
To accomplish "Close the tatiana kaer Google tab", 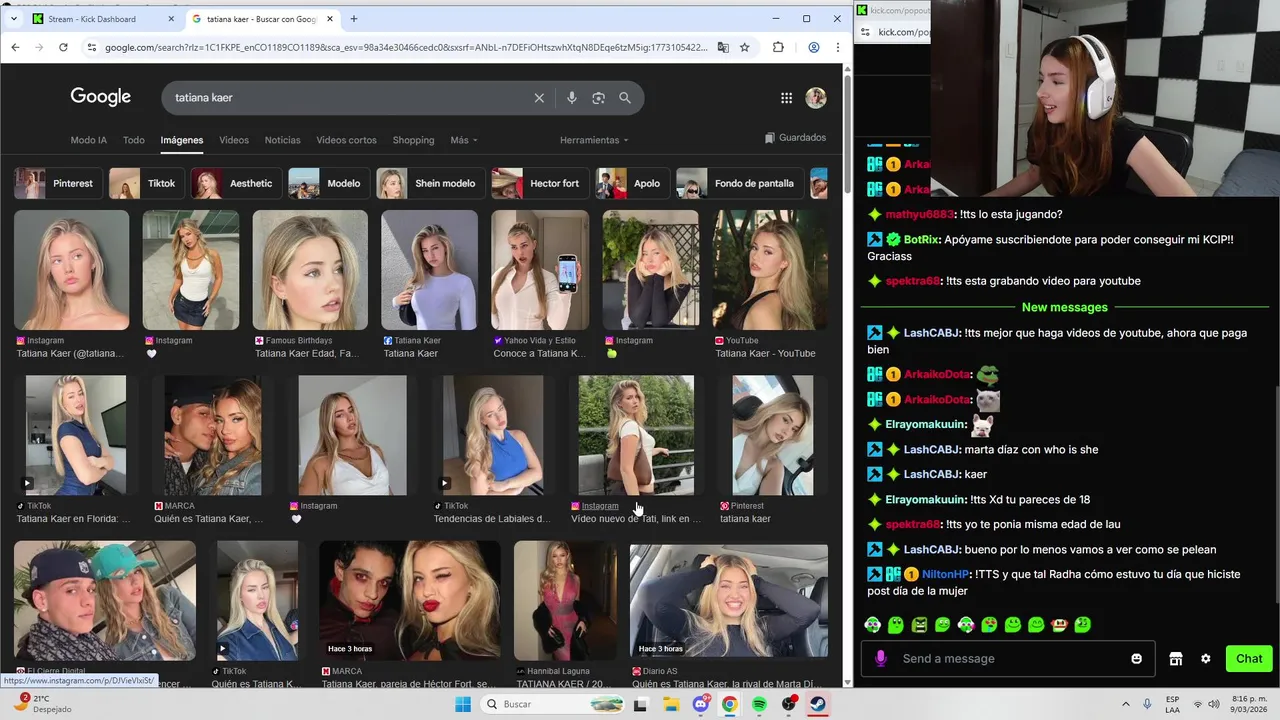I will coord(330,19).
